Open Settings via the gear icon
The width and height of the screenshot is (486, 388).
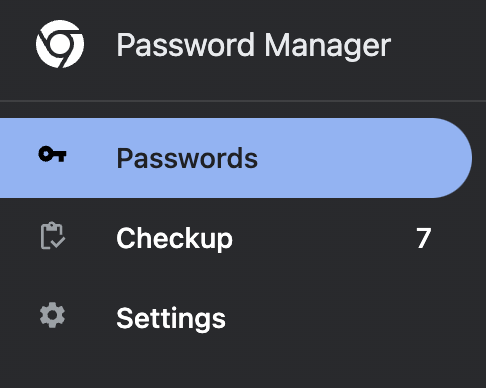[x=52, y=315]
